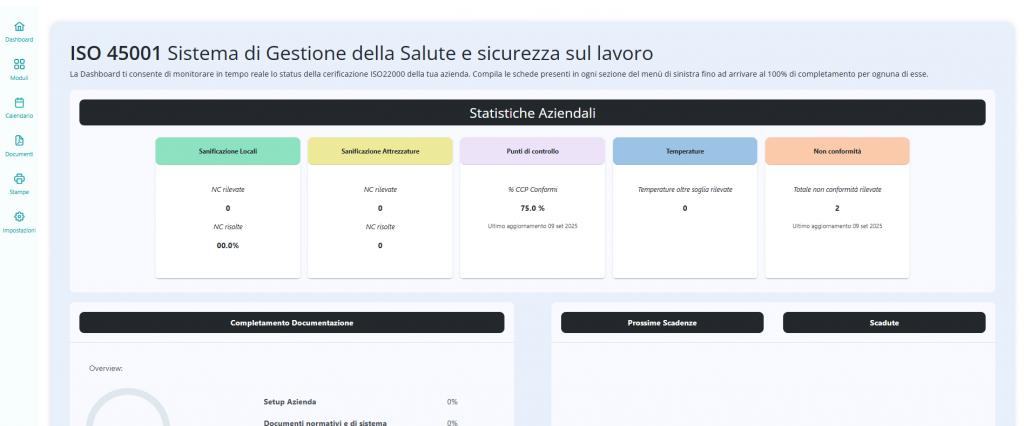Image resolution: width=1024 pixels, height=426 pixels.
Task: Click last update date under Non conformità
Action: point(837,226)
